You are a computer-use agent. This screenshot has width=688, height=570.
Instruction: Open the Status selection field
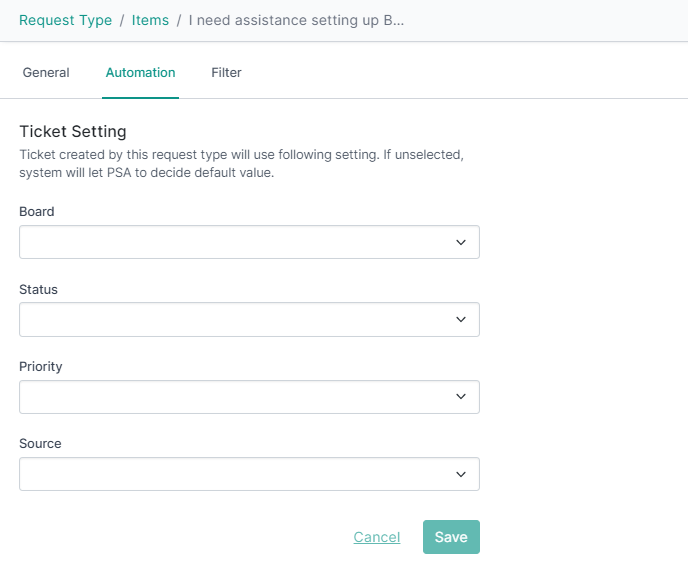(249, 319)
